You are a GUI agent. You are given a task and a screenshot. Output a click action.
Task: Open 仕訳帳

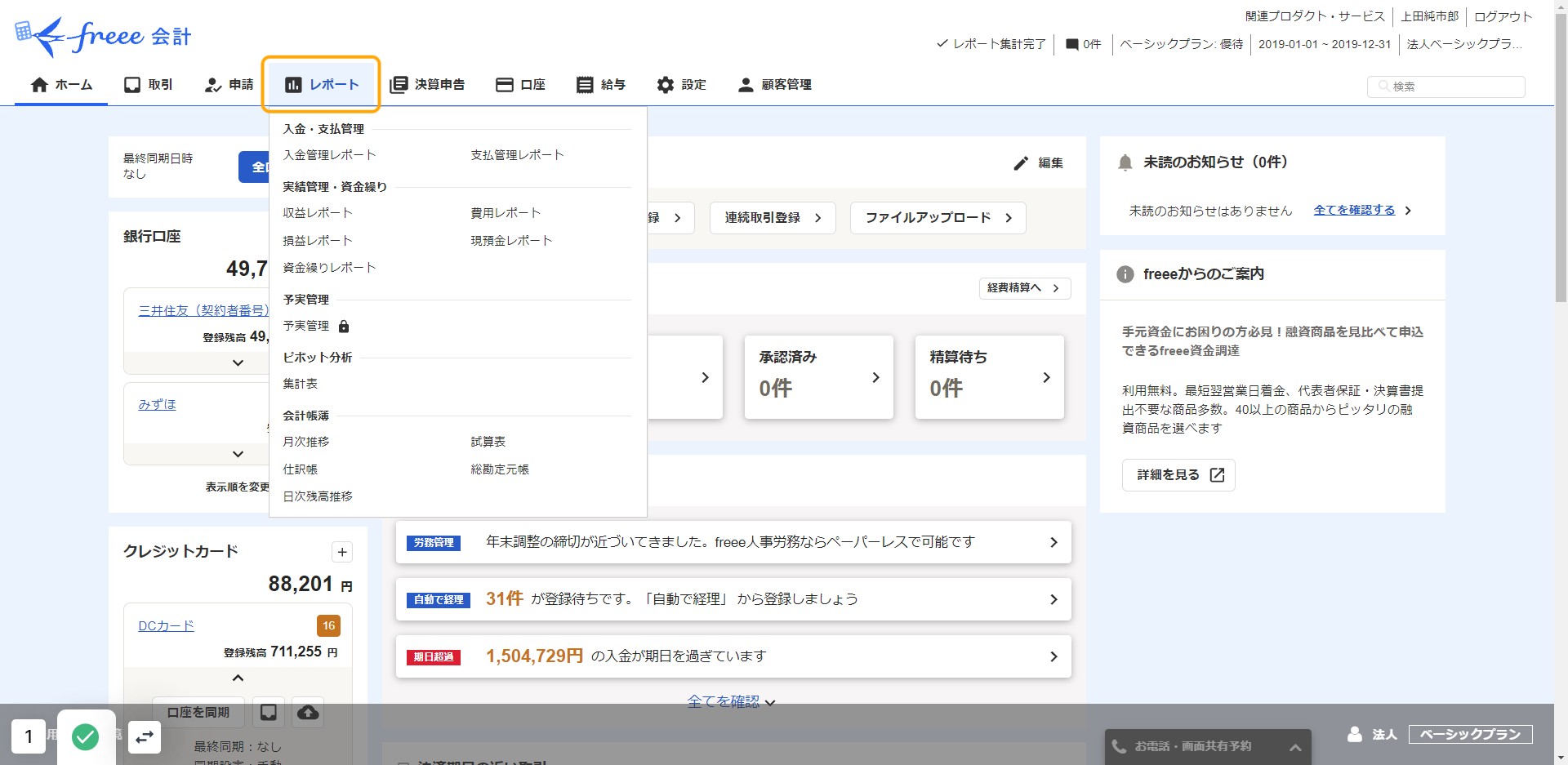click(x=300, y=469)
